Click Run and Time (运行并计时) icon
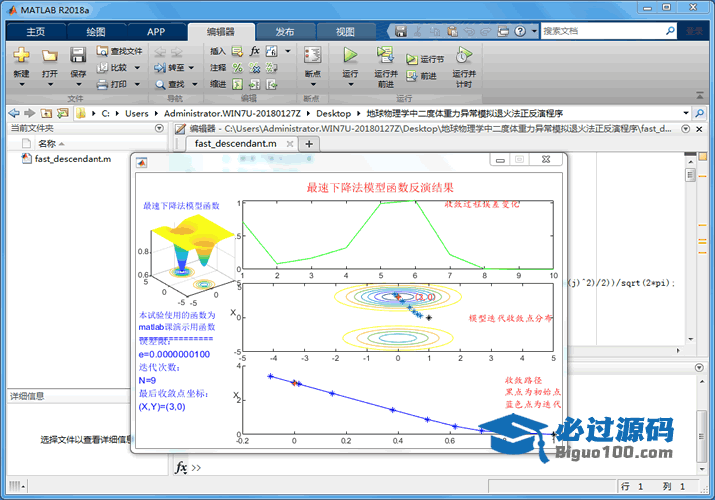 464,55
